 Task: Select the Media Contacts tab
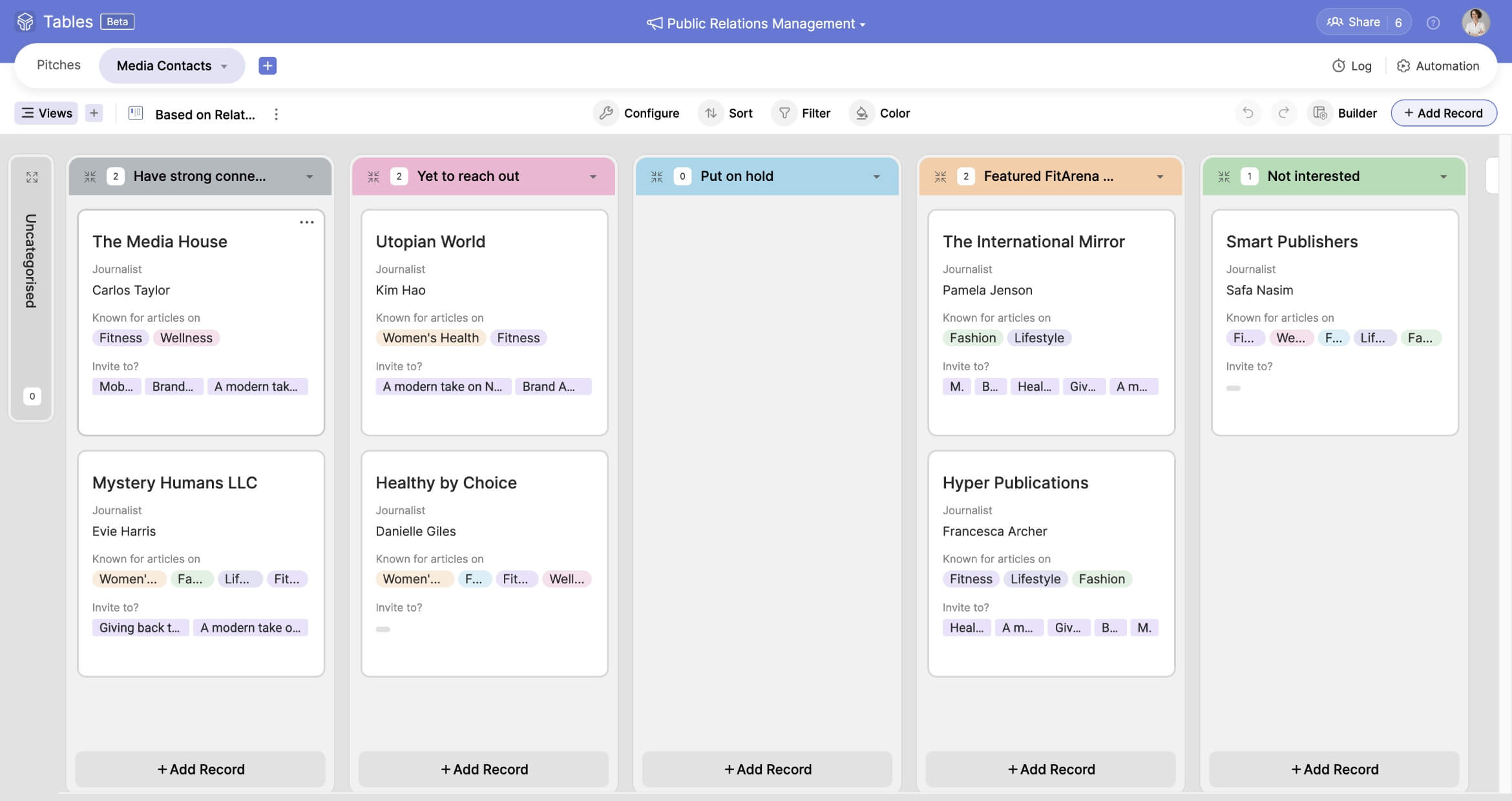click(x=164, y=66)
